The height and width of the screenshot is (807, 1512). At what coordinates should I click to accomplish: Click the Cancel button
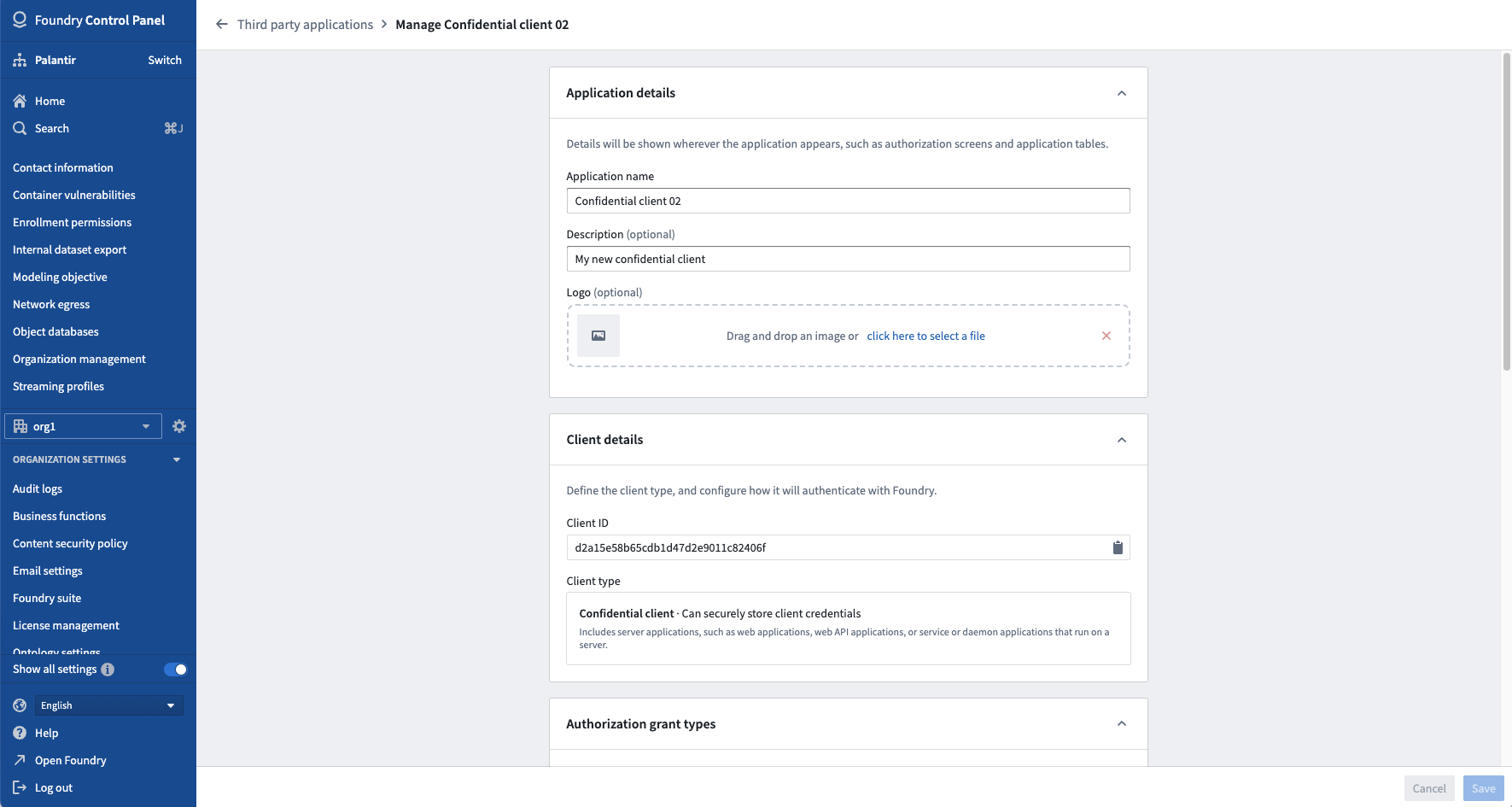(x=1429, y=788)
